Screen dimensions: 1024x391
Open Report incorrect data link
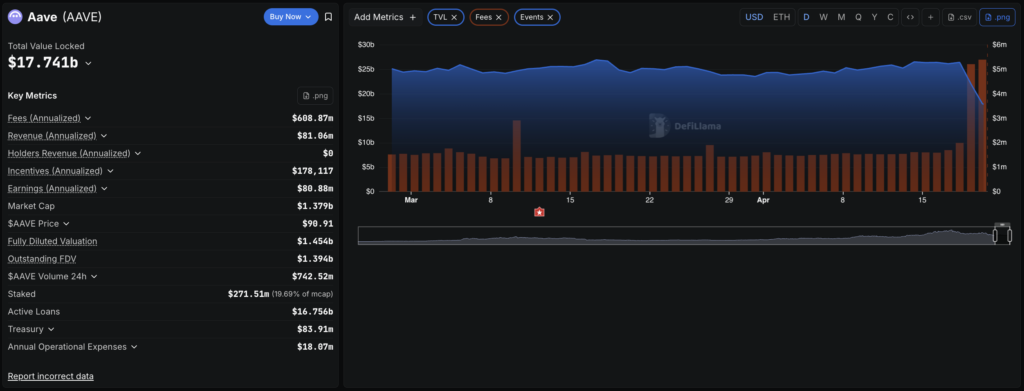tap(50, 377)
